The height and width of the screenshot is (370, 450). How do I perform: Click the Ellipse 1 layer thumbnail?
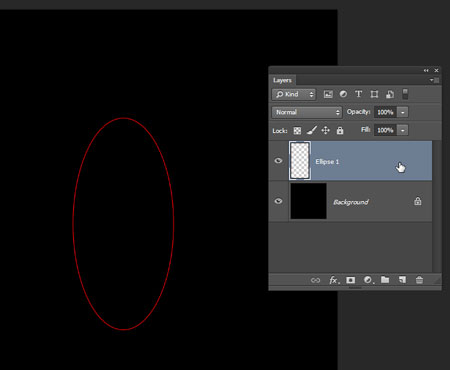click(x=300, y=161)
